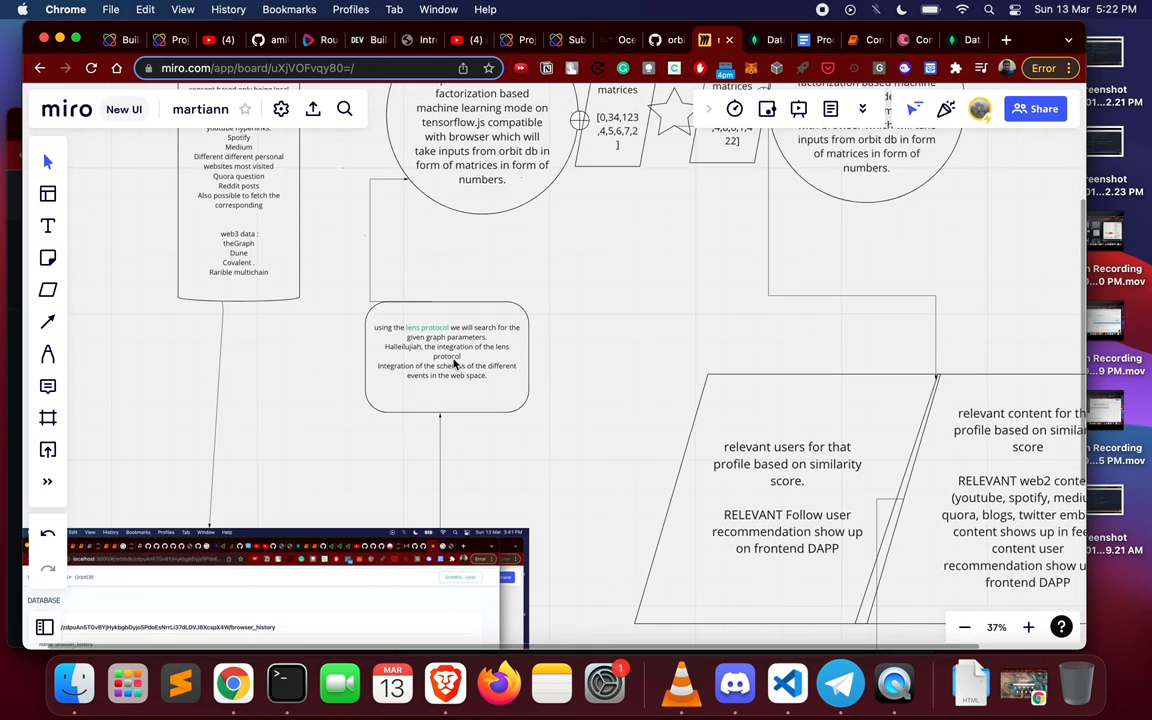Bookmark this page with the star

tap(489, 68)
